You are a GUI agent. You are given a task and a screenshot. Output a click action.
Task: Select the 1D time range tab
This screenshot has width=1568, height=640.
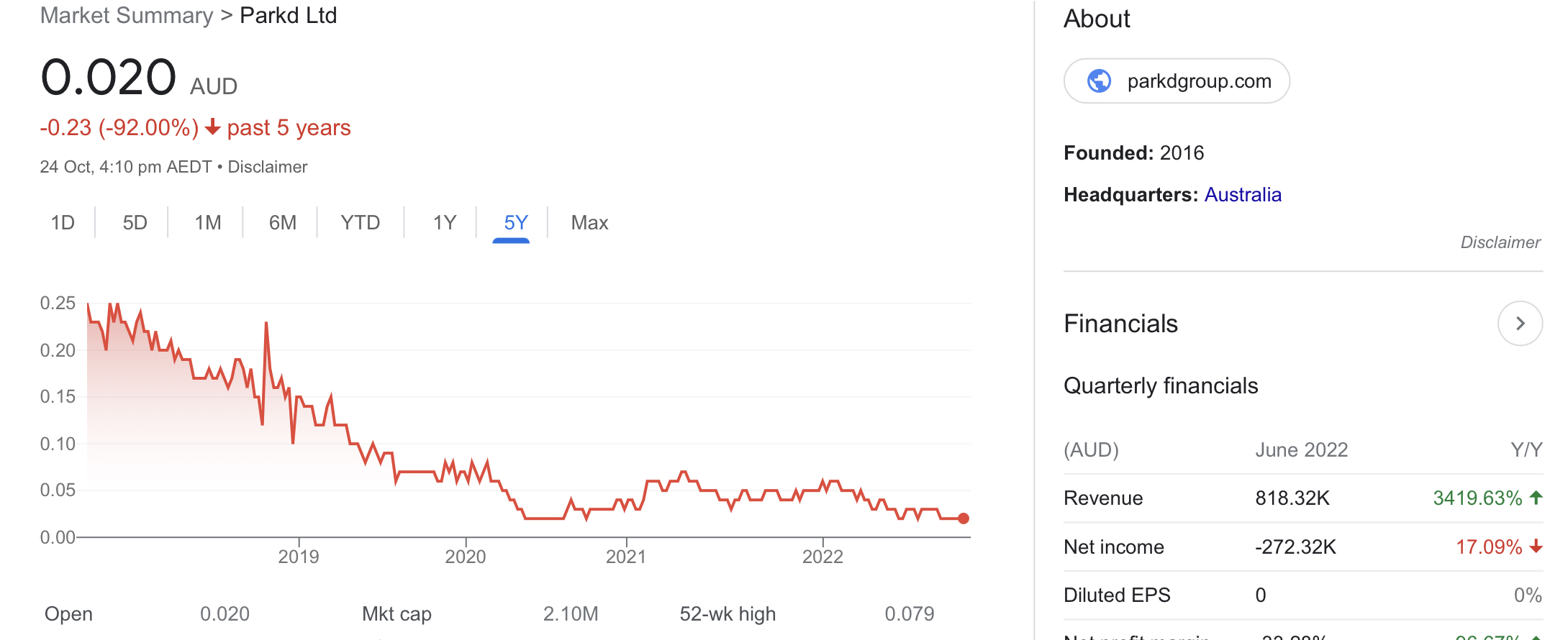click(63, 223)
